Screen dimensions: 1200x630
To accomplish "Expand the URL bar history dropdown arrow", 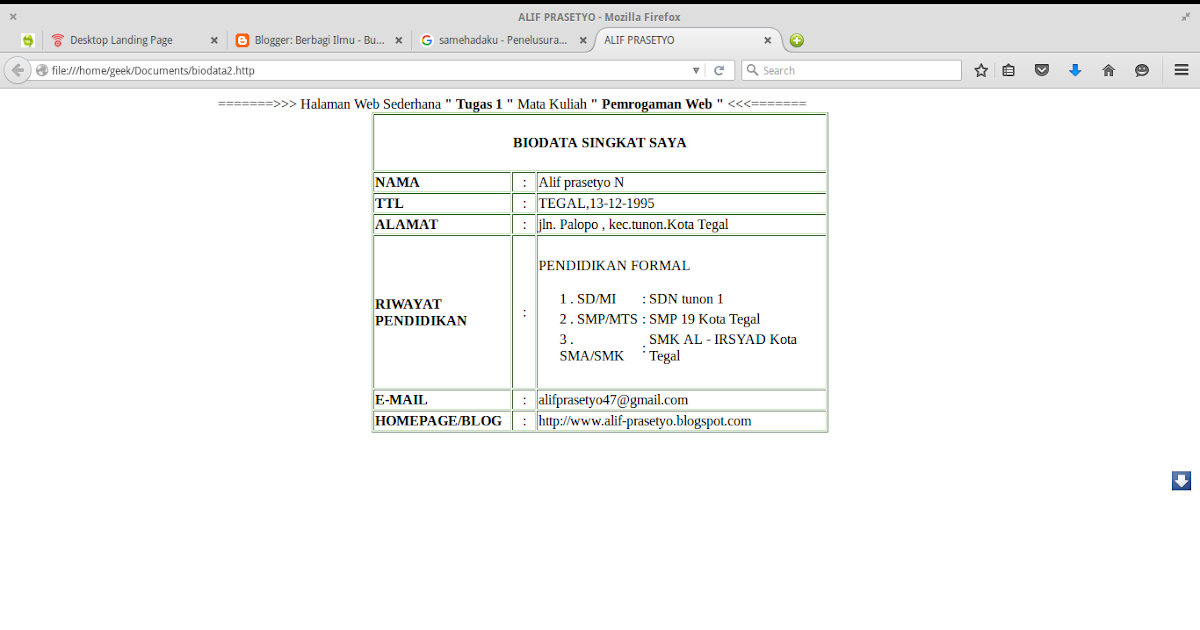I will tap(696, 70).
